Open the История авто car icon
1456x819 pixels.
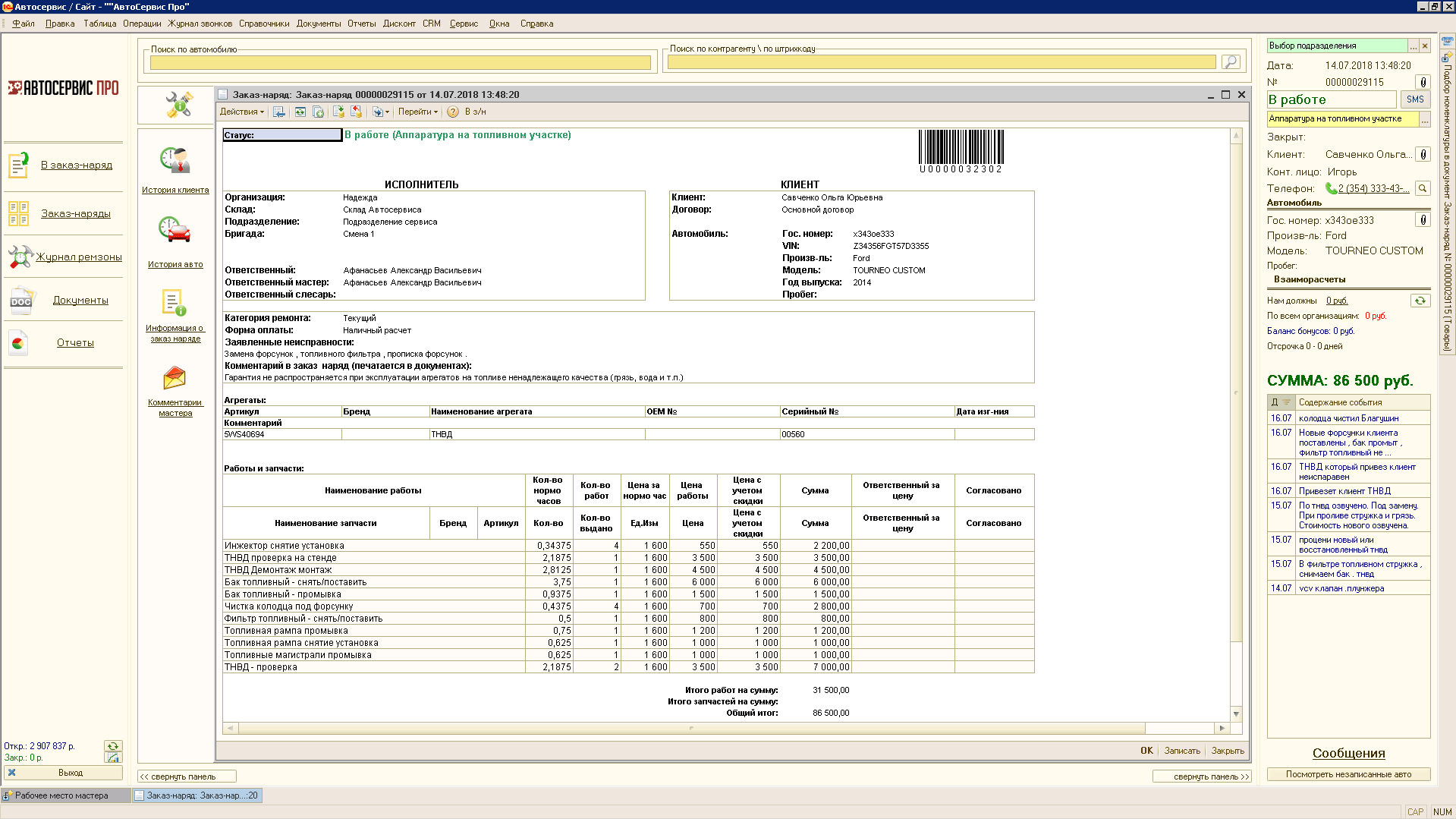point(175,230)
